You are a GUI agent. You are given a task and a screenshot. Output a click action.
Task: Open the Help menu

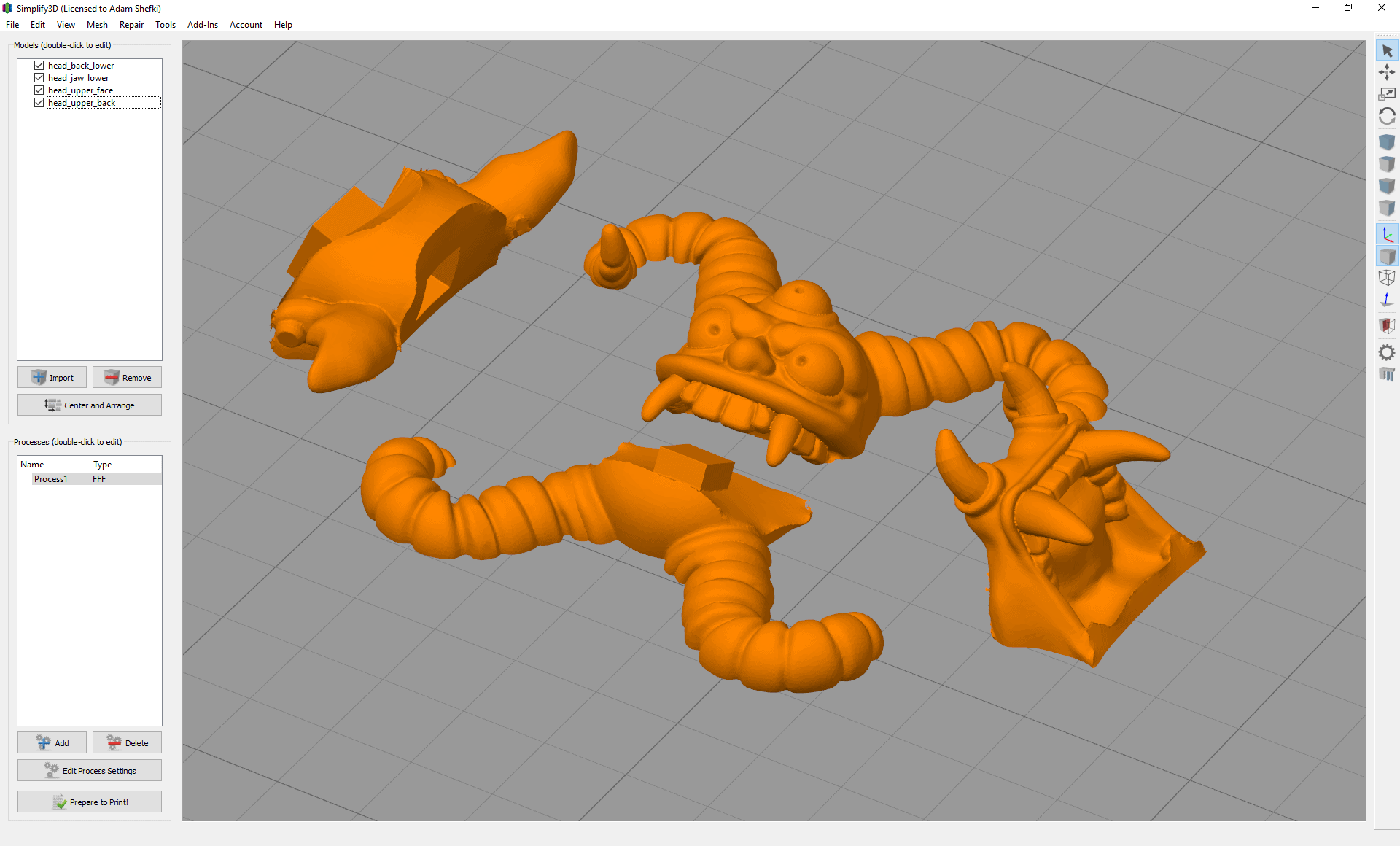coord(283,25)
